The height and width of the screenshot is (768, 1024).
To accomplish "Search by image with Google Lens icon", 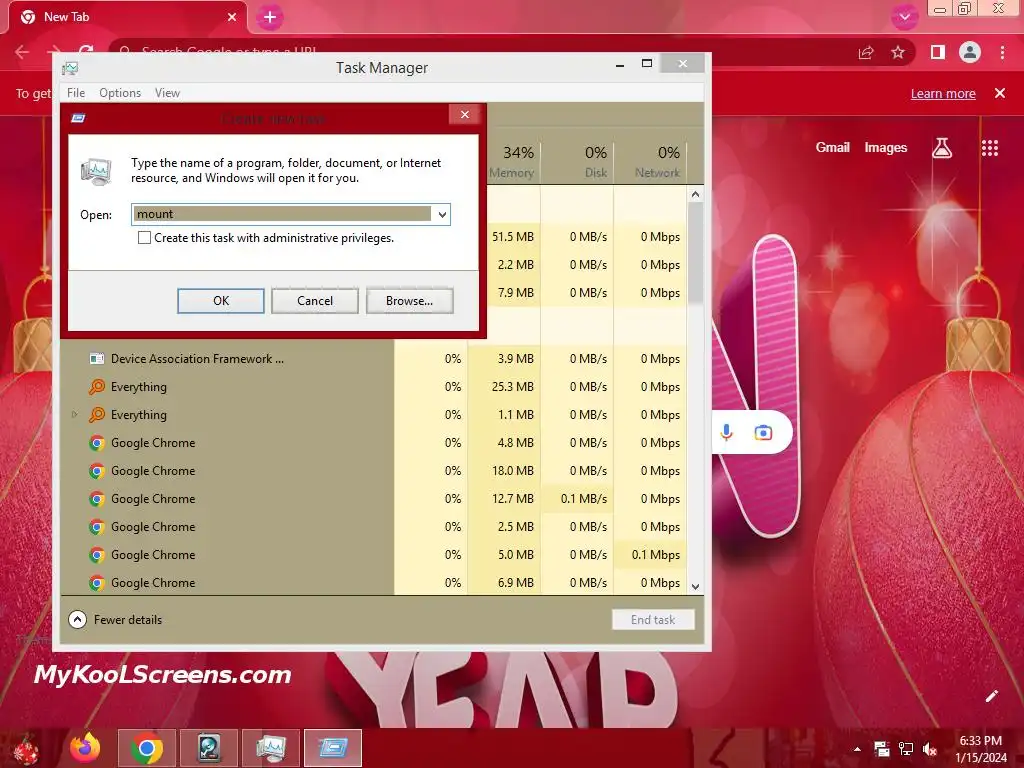I will pyautogui.click(x=763, y=432).
